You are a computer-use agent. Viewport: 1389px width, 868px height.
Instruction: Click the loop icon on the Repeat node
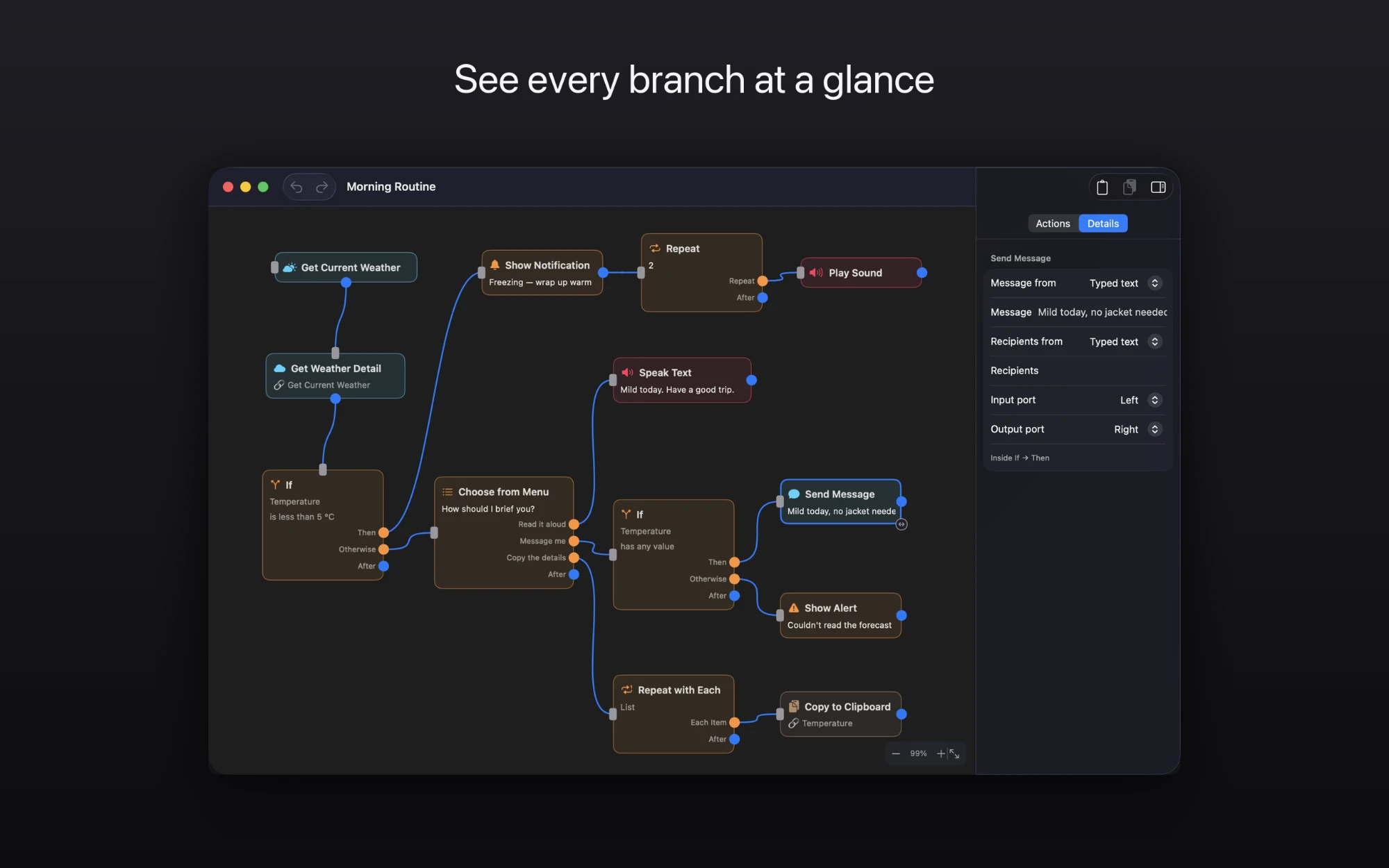click(655, 249)
